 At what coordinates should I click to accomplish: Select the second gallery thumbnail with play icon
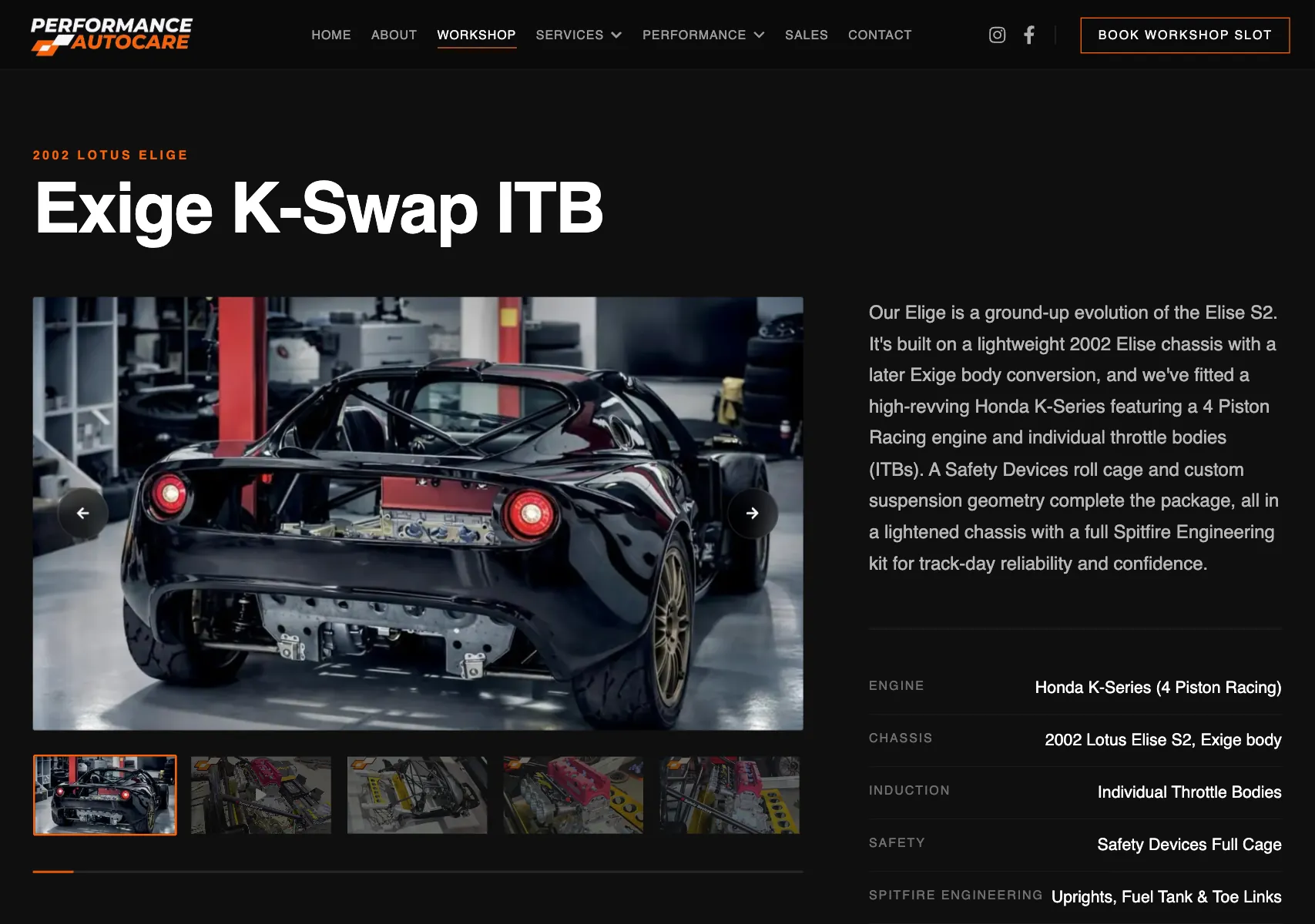[261, 795]
